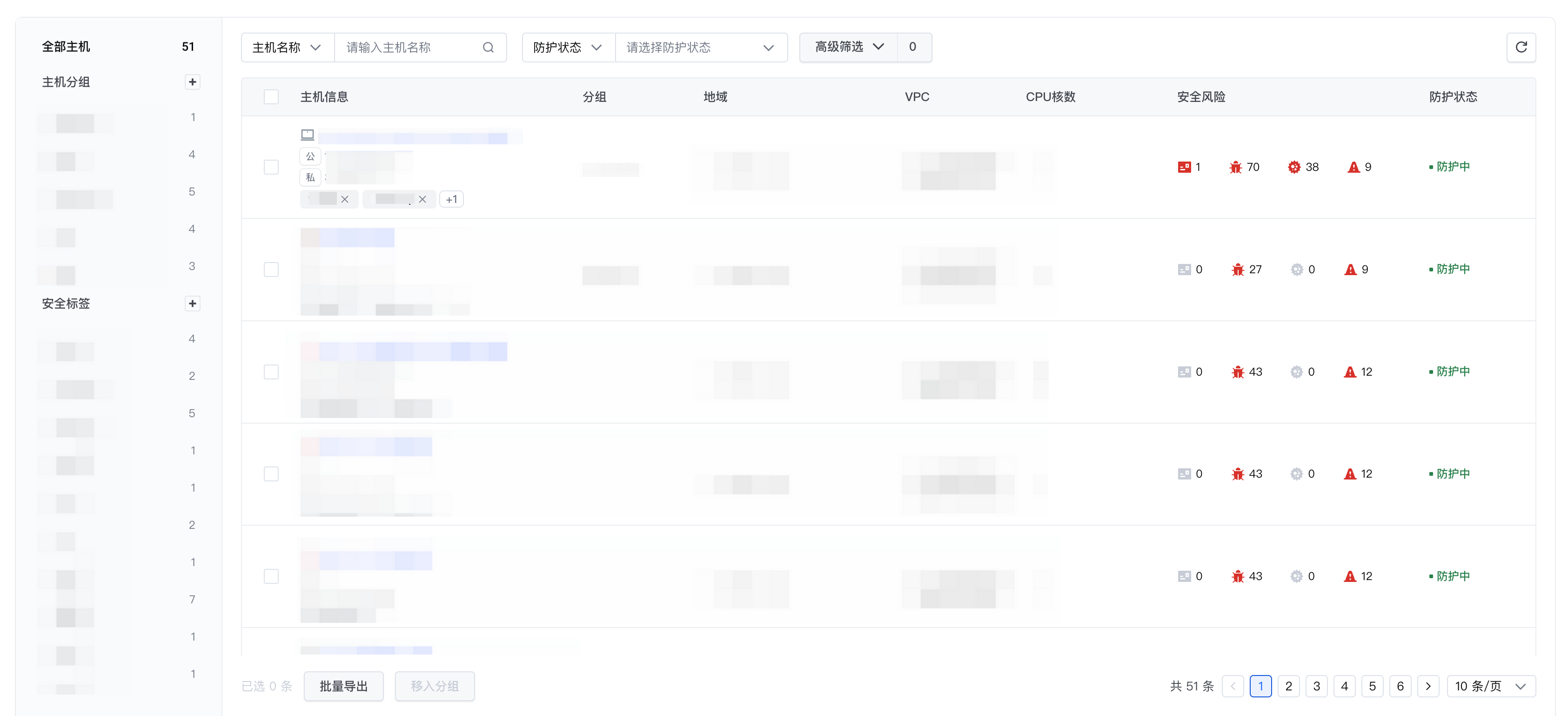
Task: Focus the 请输入主机名称 input field
Action: click(x=408, y=47)
